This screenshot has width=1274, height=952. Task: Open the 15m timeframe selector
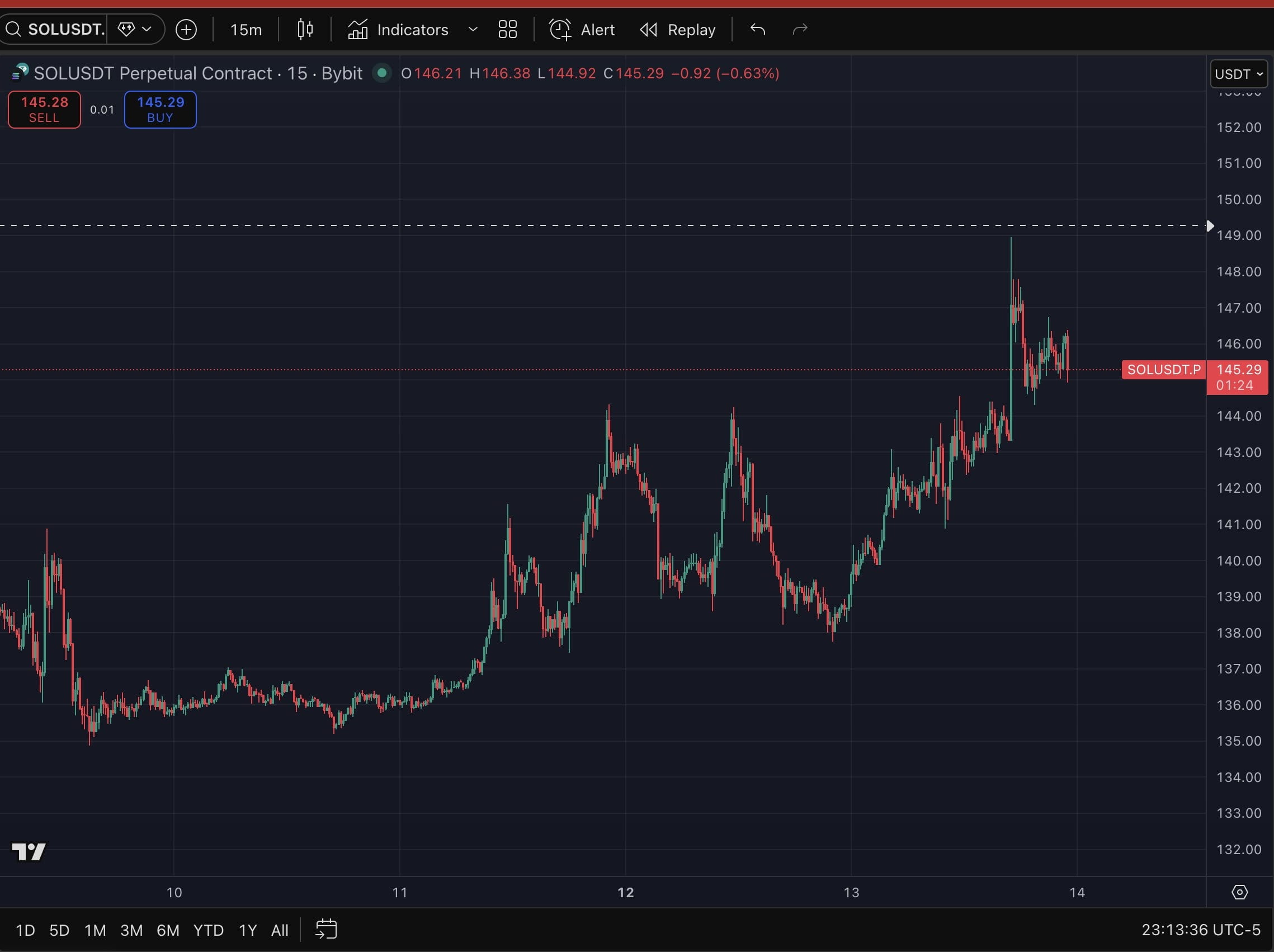click(245, 30)
